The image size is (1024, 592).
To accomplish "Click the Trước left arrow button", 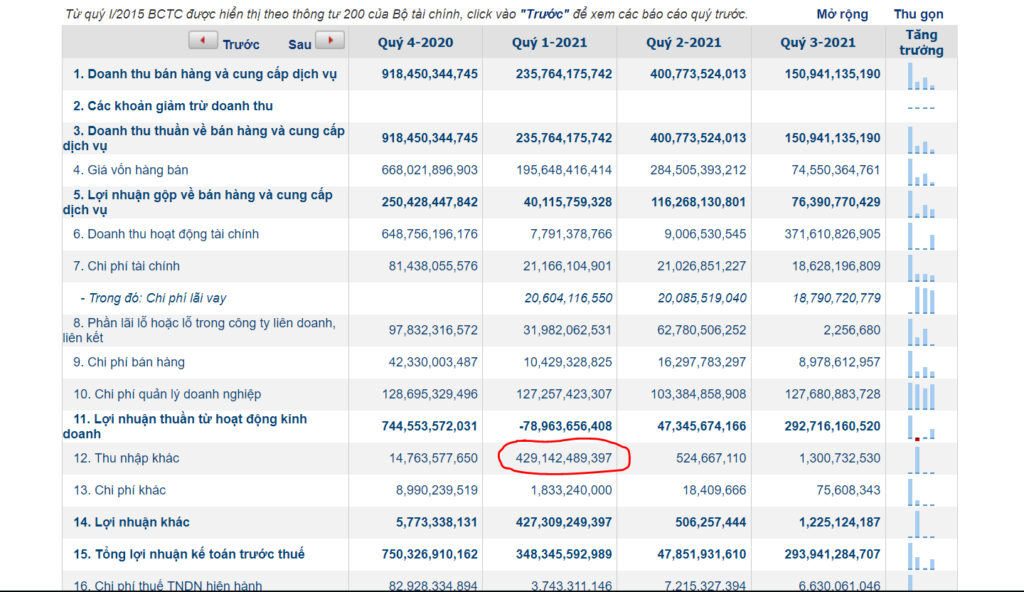I will (202, 41).
